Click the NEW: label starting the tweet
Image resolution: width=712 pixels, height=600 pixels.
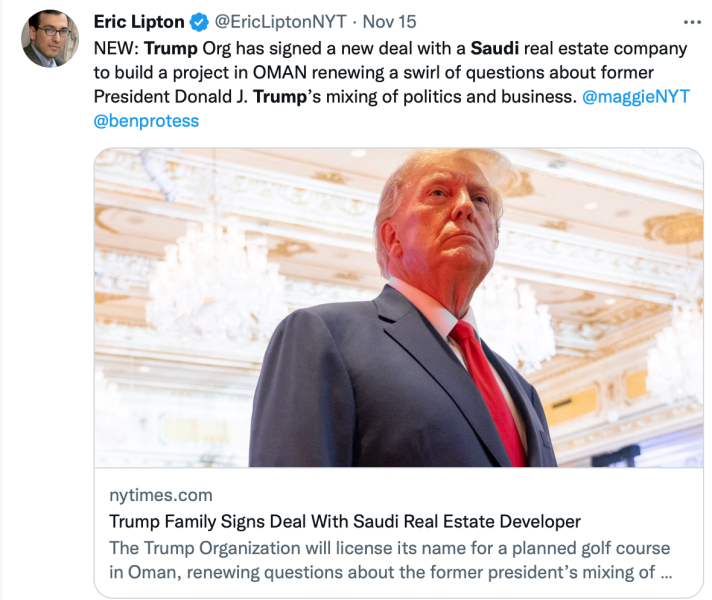(x=116, y=48)
